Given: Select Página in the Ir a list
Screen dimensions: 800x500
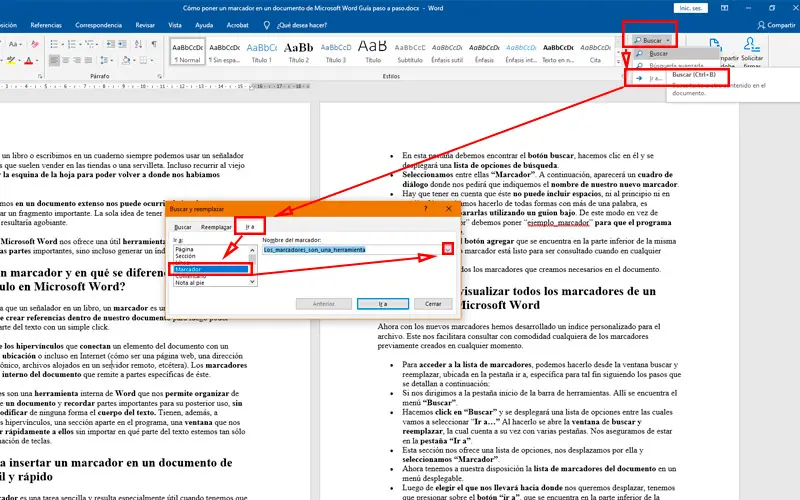Looking at the screenshot, I should (x=211, y=249).
